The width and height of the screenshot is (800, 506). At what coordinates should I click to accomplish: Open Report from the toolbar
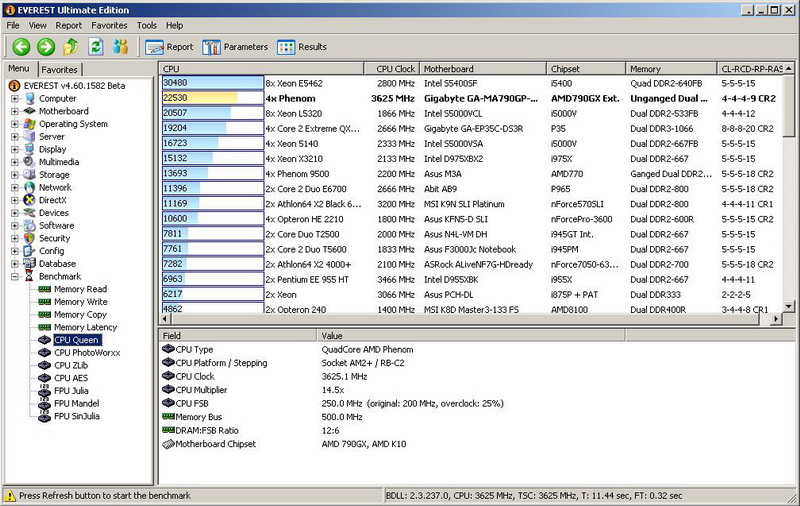(169, 47)
